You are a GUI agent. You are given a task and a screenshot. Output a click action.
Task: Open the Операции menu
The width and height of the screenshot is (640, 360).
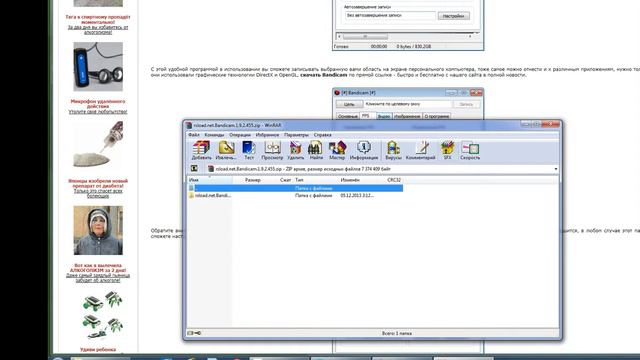click(x=240, y=135)
